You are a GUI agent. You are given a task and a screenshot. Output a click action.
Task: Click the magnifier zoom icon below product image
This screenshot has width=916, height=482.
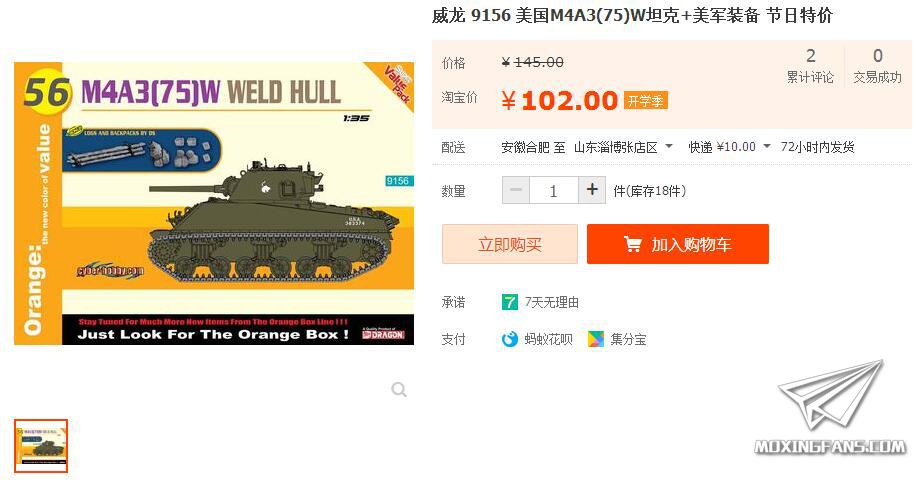(399, 389)
